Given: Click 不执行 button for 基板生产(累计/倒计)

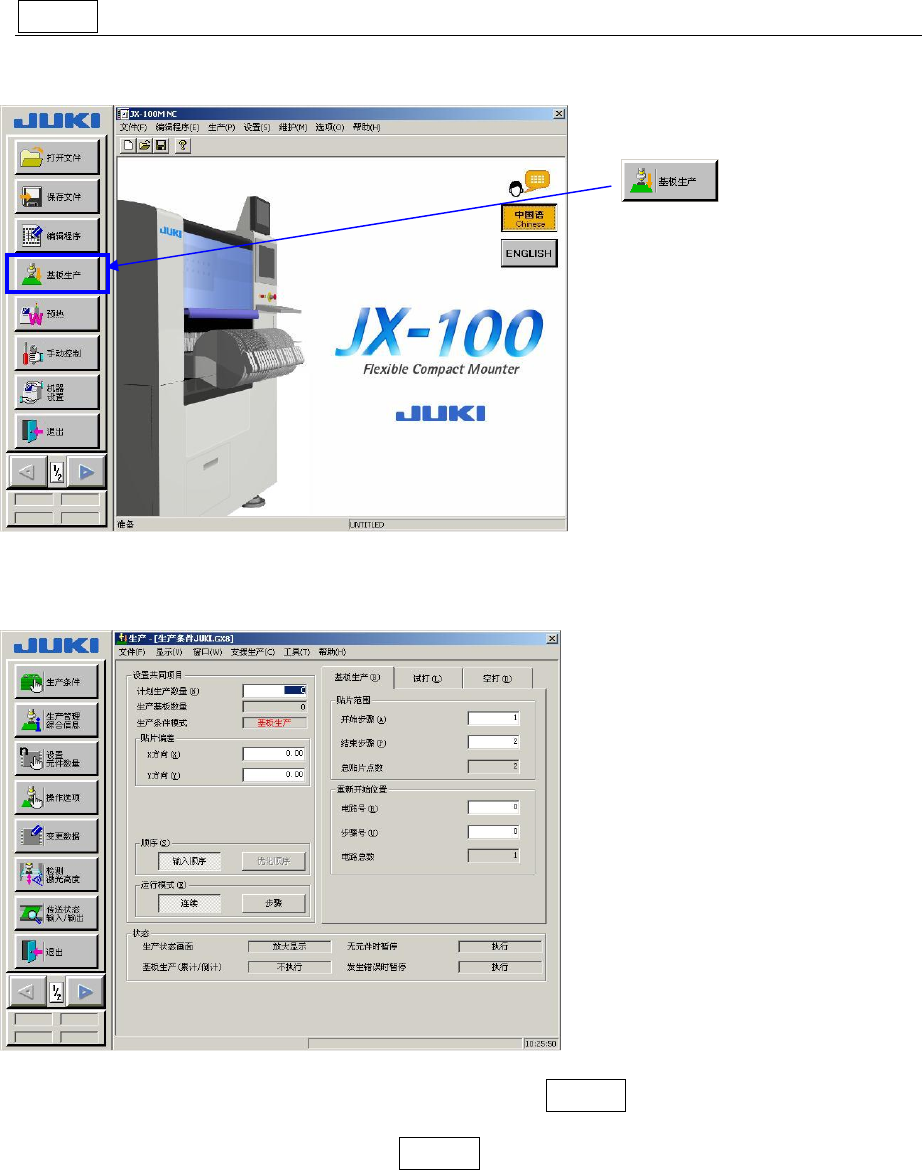Looking at the screenshot, I should pyautogui.click(x=289, y=967).
